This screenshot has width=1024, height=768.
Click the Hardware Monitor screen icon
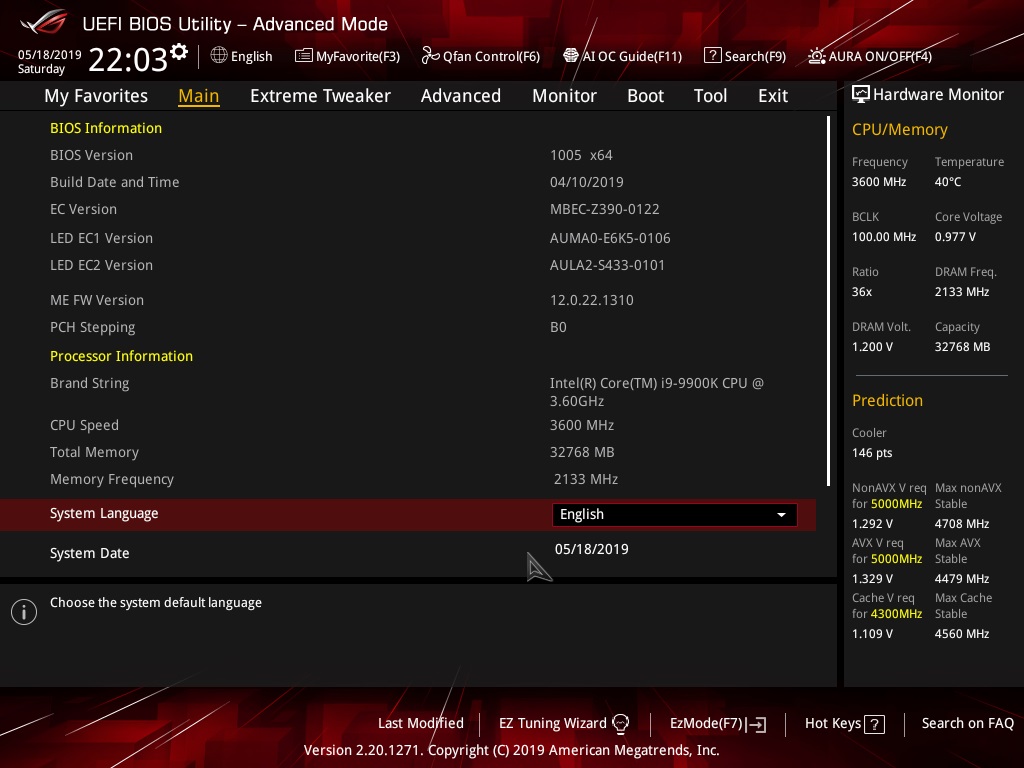click(861, 94)
